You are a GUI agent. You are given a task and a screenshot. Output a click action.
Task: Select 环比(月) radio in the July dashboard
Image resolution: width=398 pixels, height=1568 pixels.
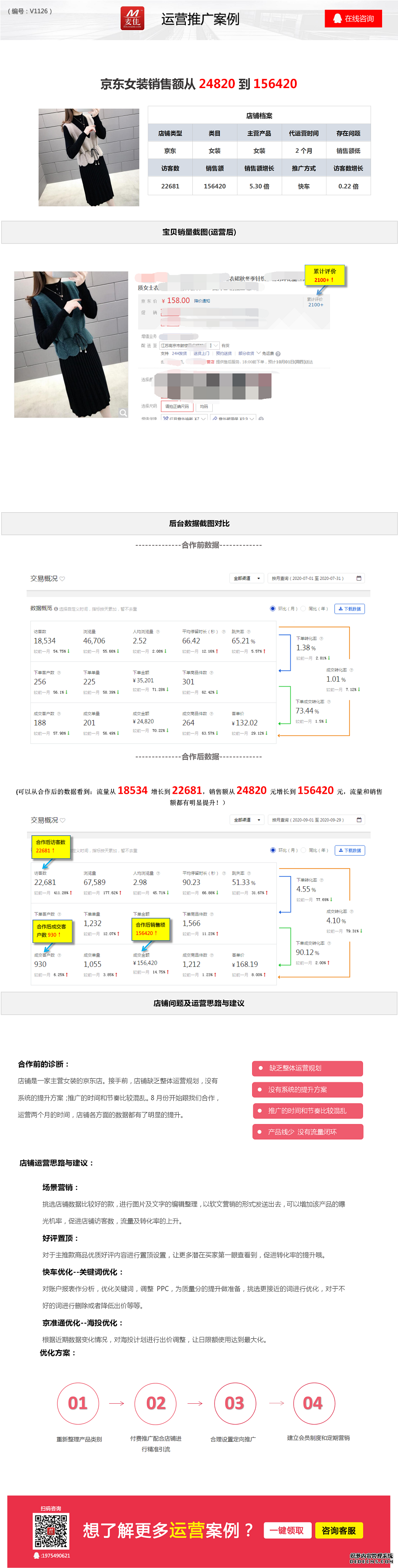pos(273,609)
